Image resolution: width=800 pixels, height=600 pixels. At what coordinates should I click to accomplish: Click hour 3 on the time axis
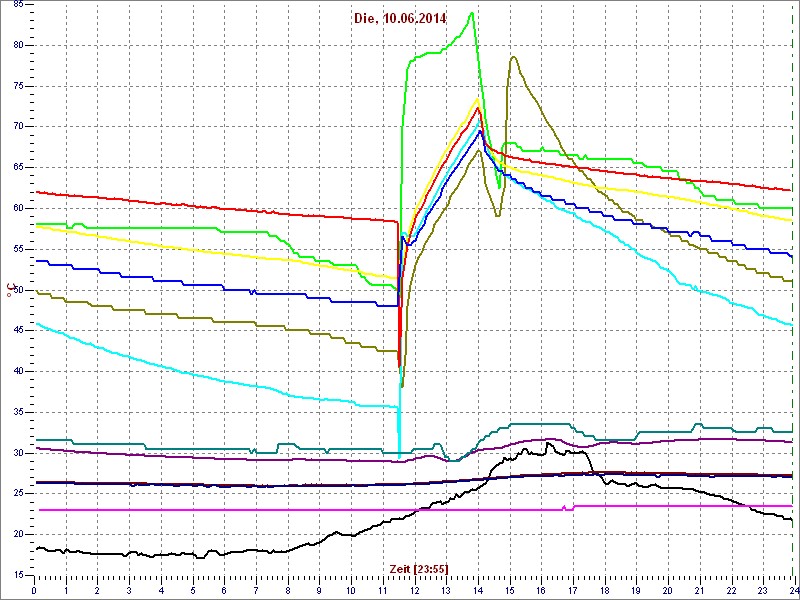[x=130, y=590]
